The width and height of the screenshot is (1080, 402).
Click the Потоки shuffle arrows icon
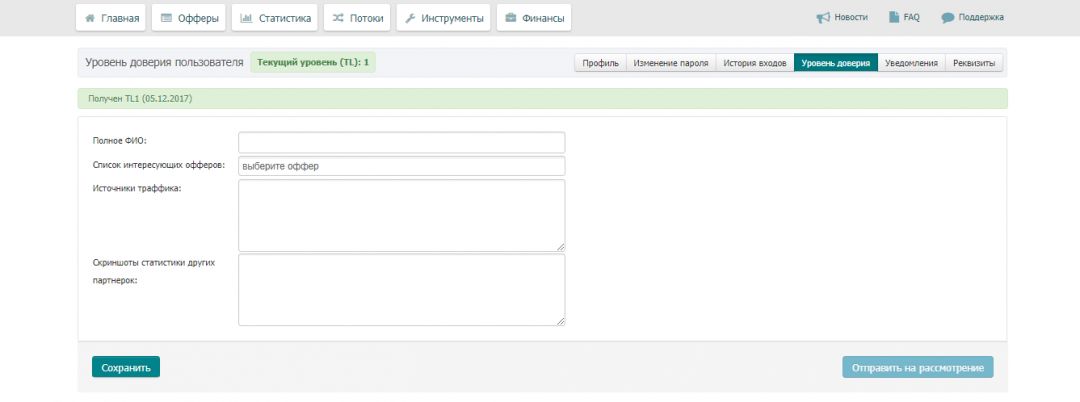pos(339,18)
